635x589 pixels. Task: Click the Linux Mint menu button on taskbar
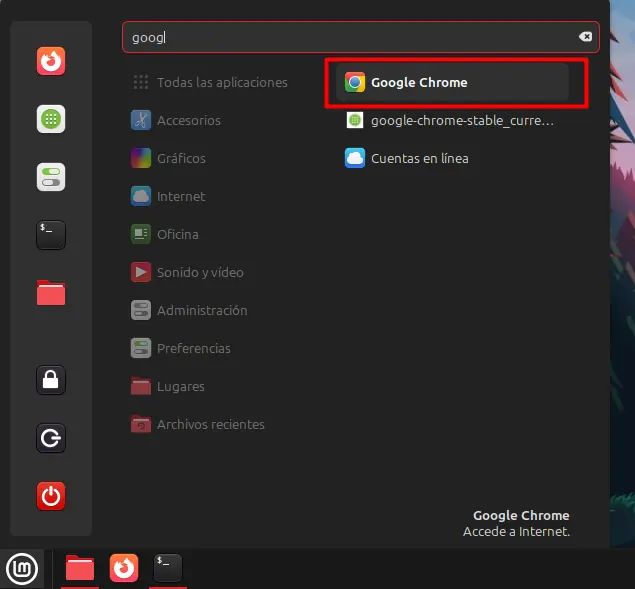point(22,569)
